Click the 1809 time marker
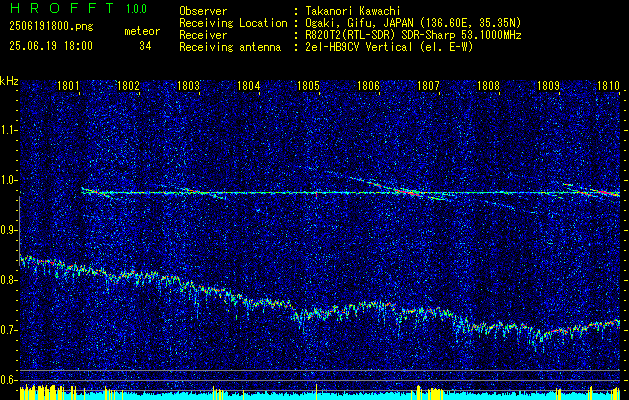This screenshot has width=629, height=400. 548,85
